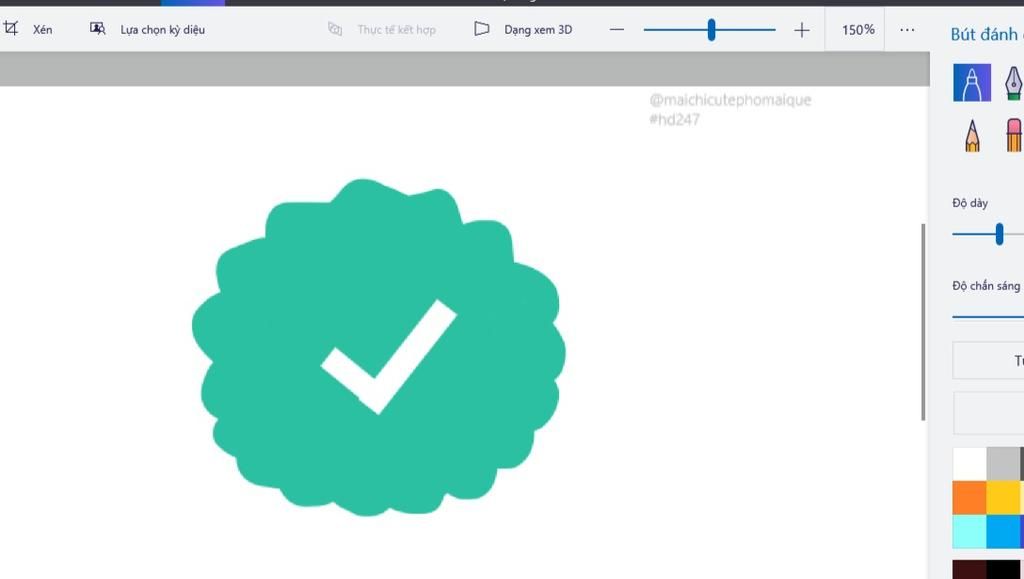Click the white checkmark on the badge
Viewport: 1024px width, 579px height.
point(389,356)
